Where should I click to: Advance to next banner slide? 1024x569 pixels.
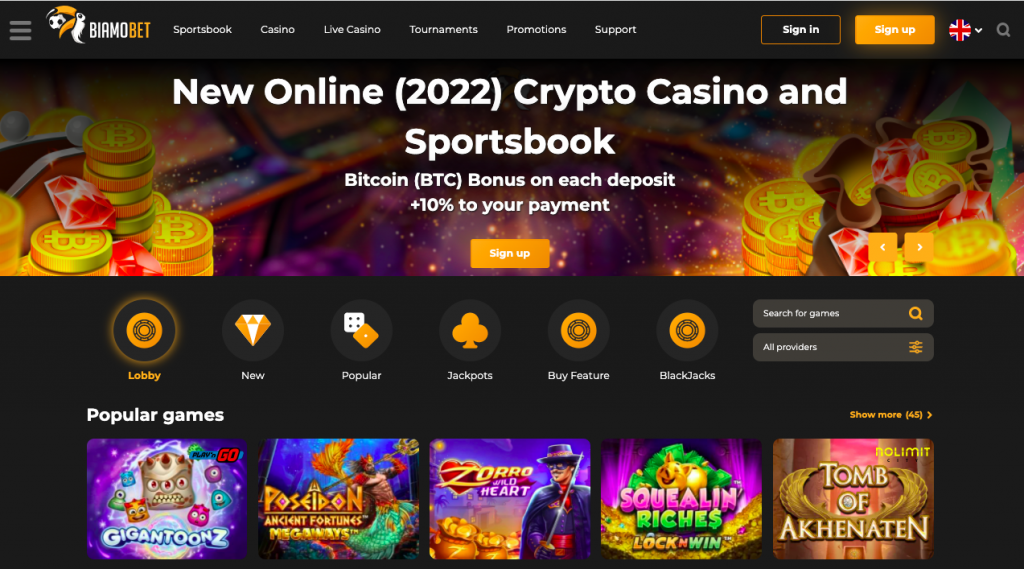click(919, 248)
